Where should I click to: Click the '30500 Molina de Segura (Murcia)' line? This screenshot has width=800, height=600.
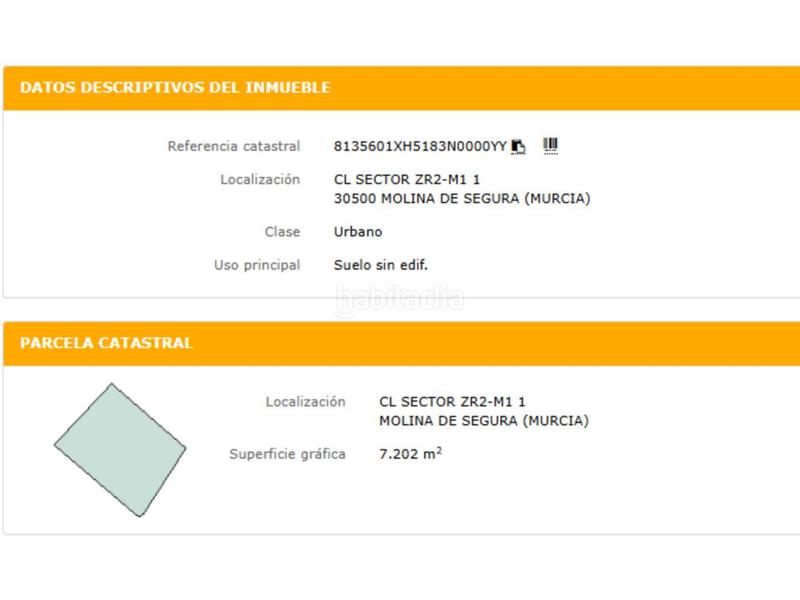click(462, 198)
